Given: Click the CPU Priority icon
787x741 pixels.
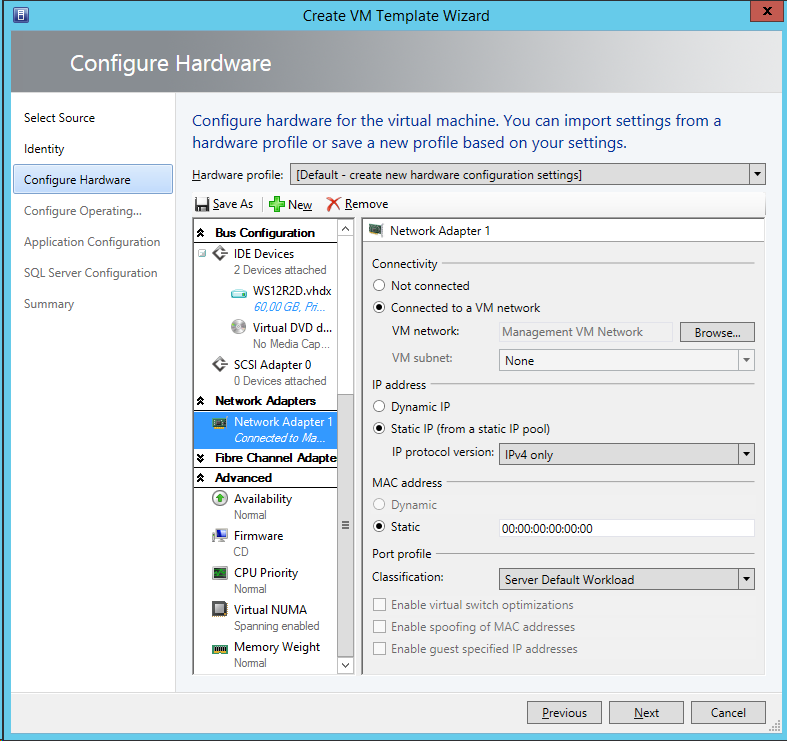Looking at the screenshot, I should (220, 573).
